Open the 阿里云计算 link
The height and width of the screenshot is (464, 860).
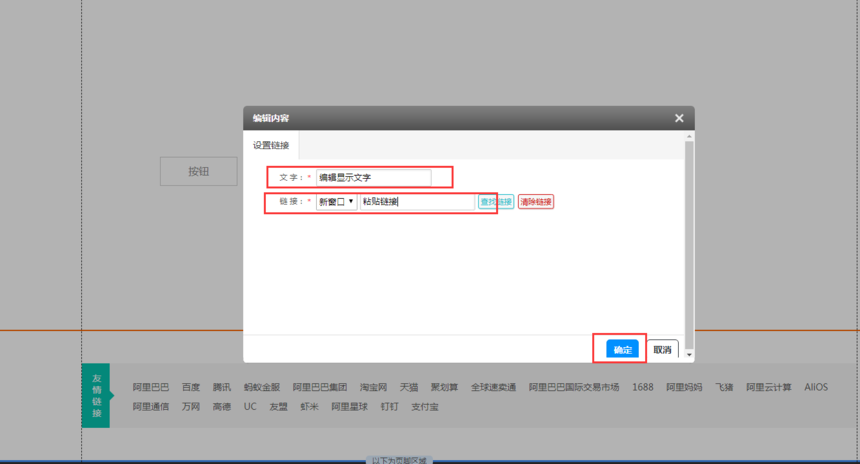click(769, 387)
